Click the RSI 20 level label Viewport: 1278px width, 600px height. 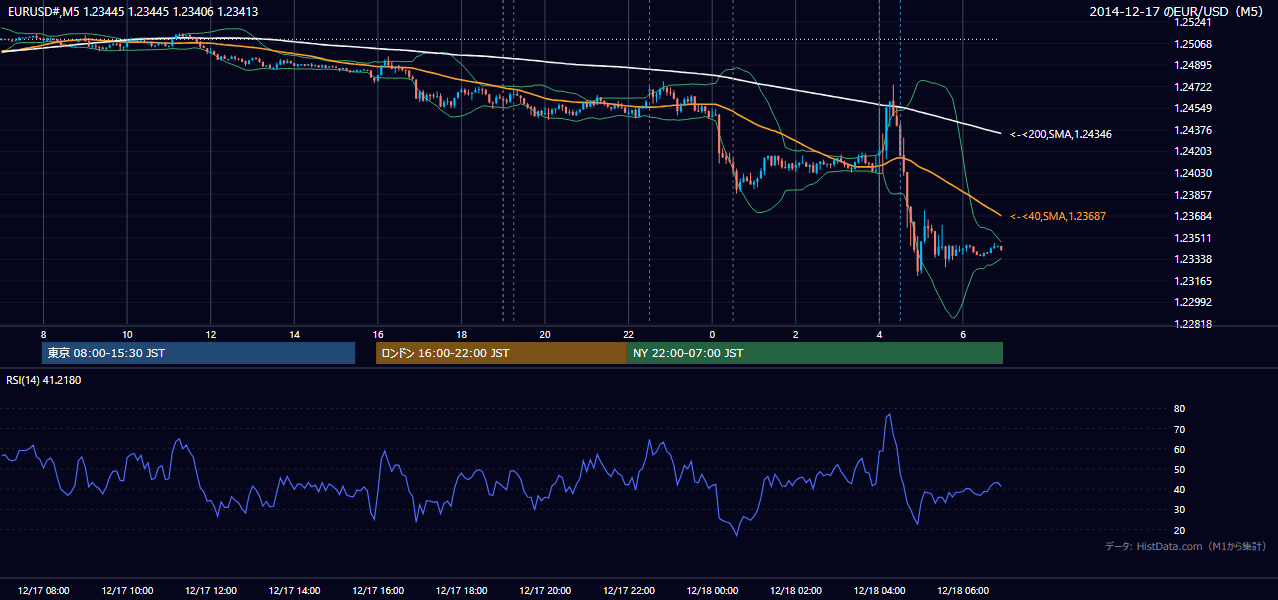pos(1179,530)
